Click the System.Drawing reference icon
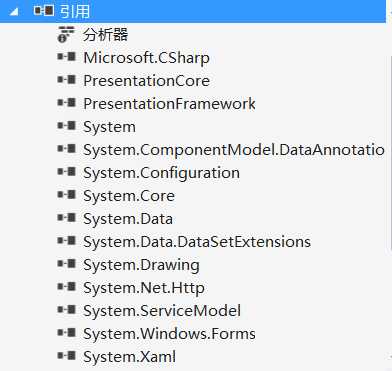Image resolution: width=392 pixels, height=371 pixels. coord(67,264)
